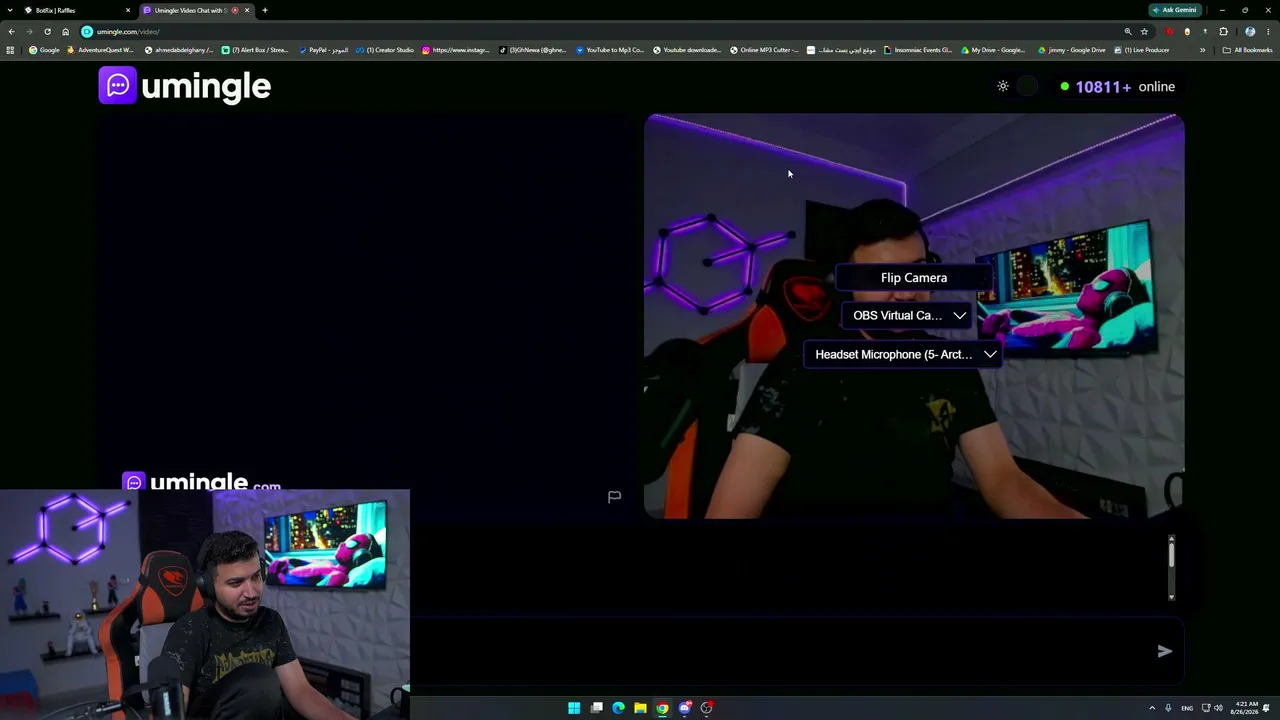Image resolution: width=1280 pixels, height=720 pixels.
Task: Open the AdventureQuest W... bookmark
Action: (x=100, y=50)
